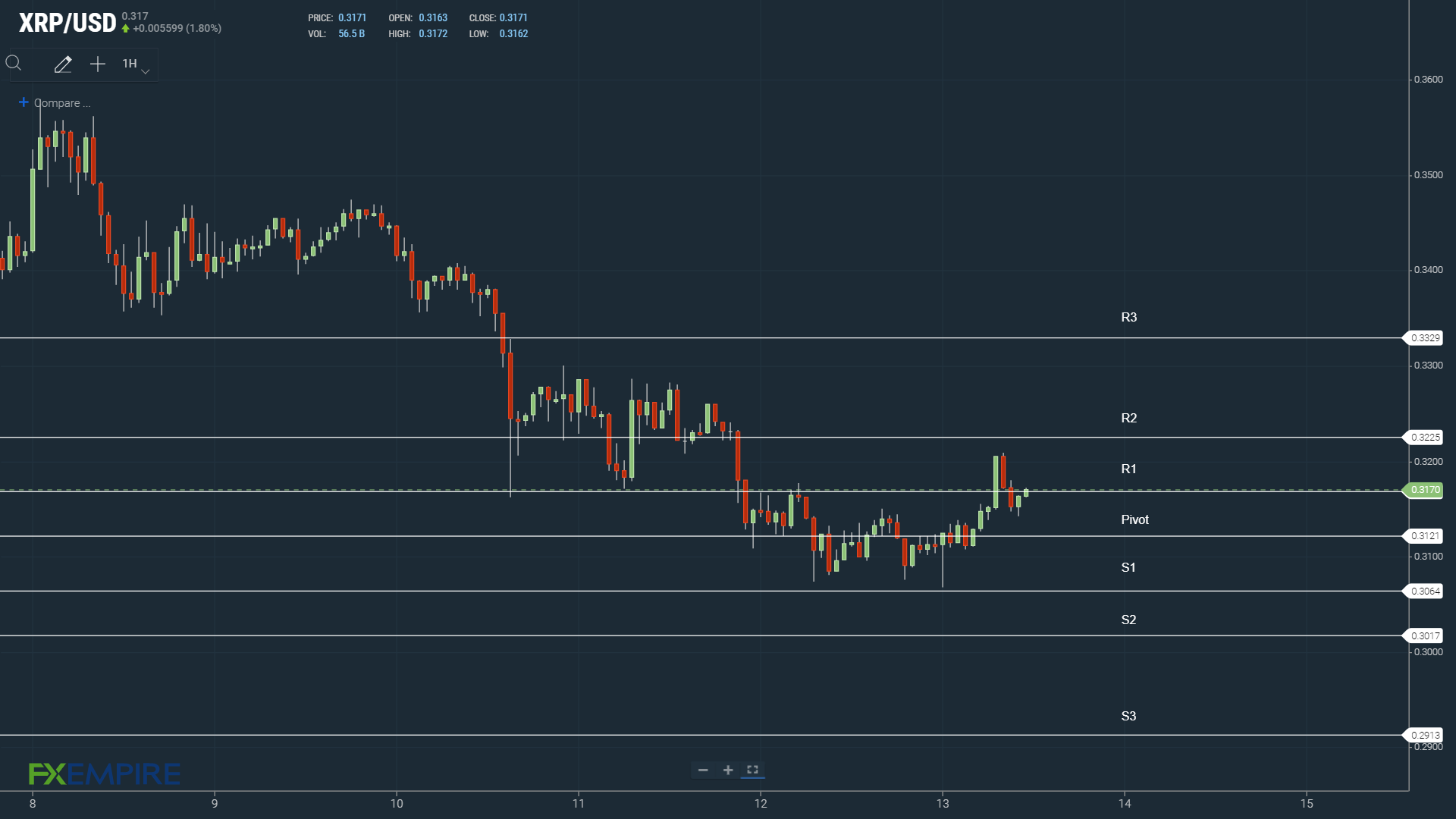Click date 8 on time axis
The width and height of the screenshot is (1456, 819).
33,804
